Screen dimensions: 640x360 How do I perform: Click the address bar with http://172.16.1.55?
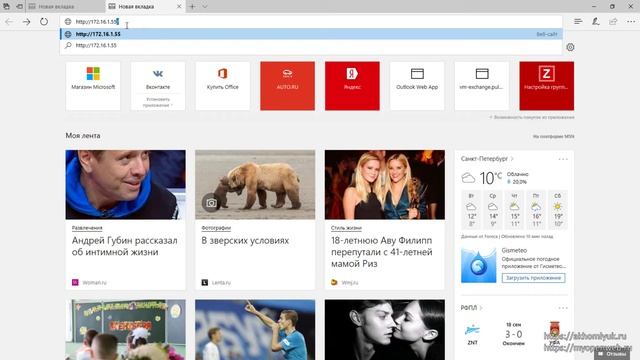tap(311, 22)
